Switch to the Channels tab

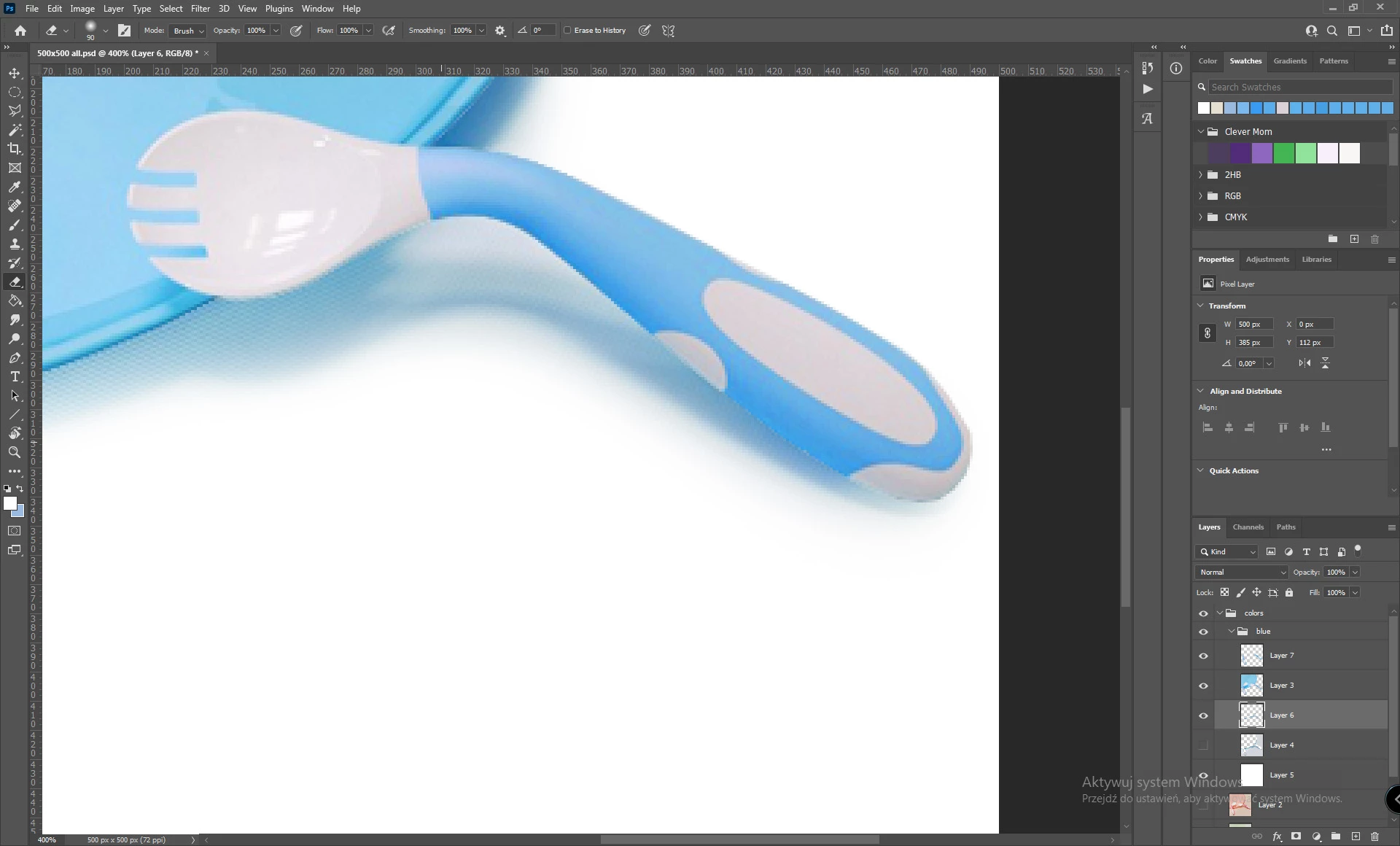pyautogui.click(x=1248, y=527)
